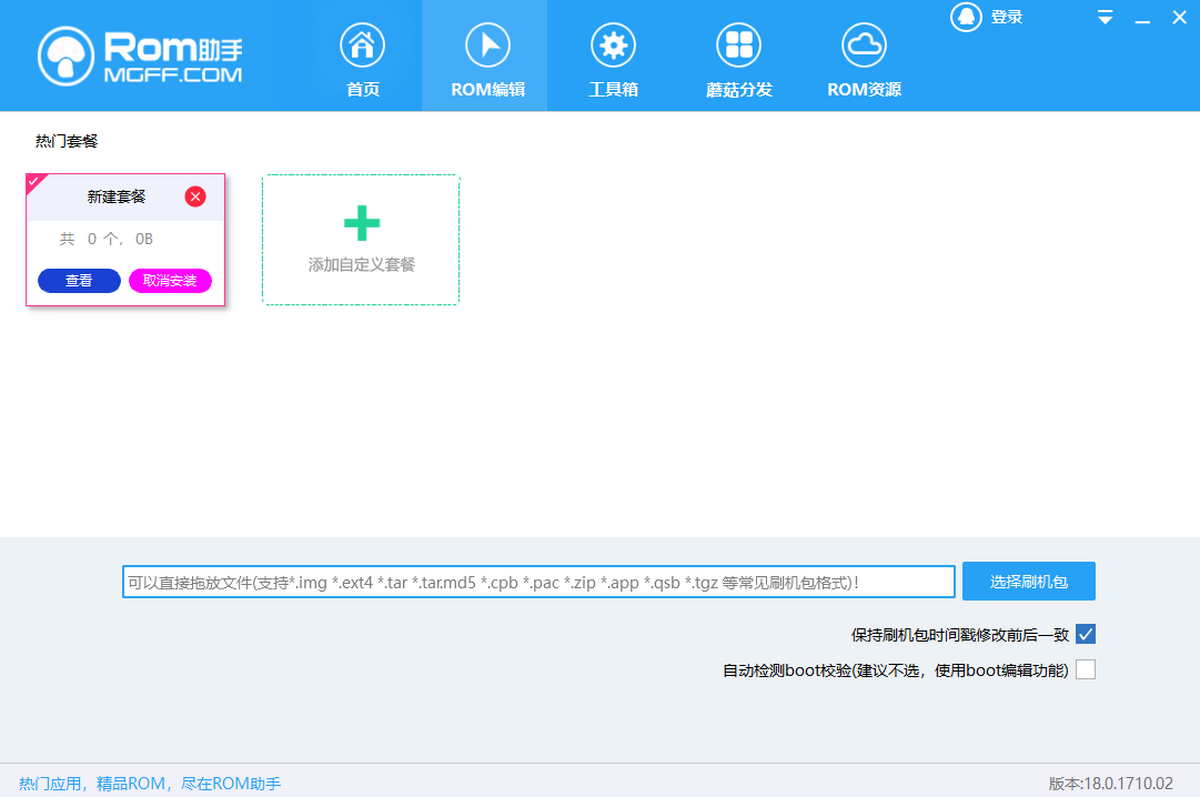Click the version 18.0.1710.02 text
This screenshot has width=1200, height=797.
tap(1111, 784)
